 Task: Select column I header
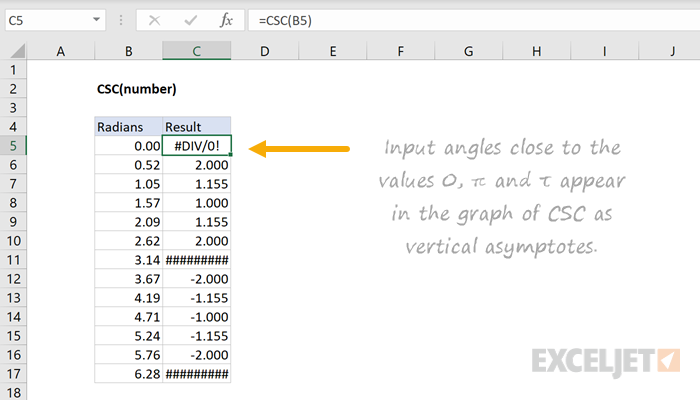(604, 51)
